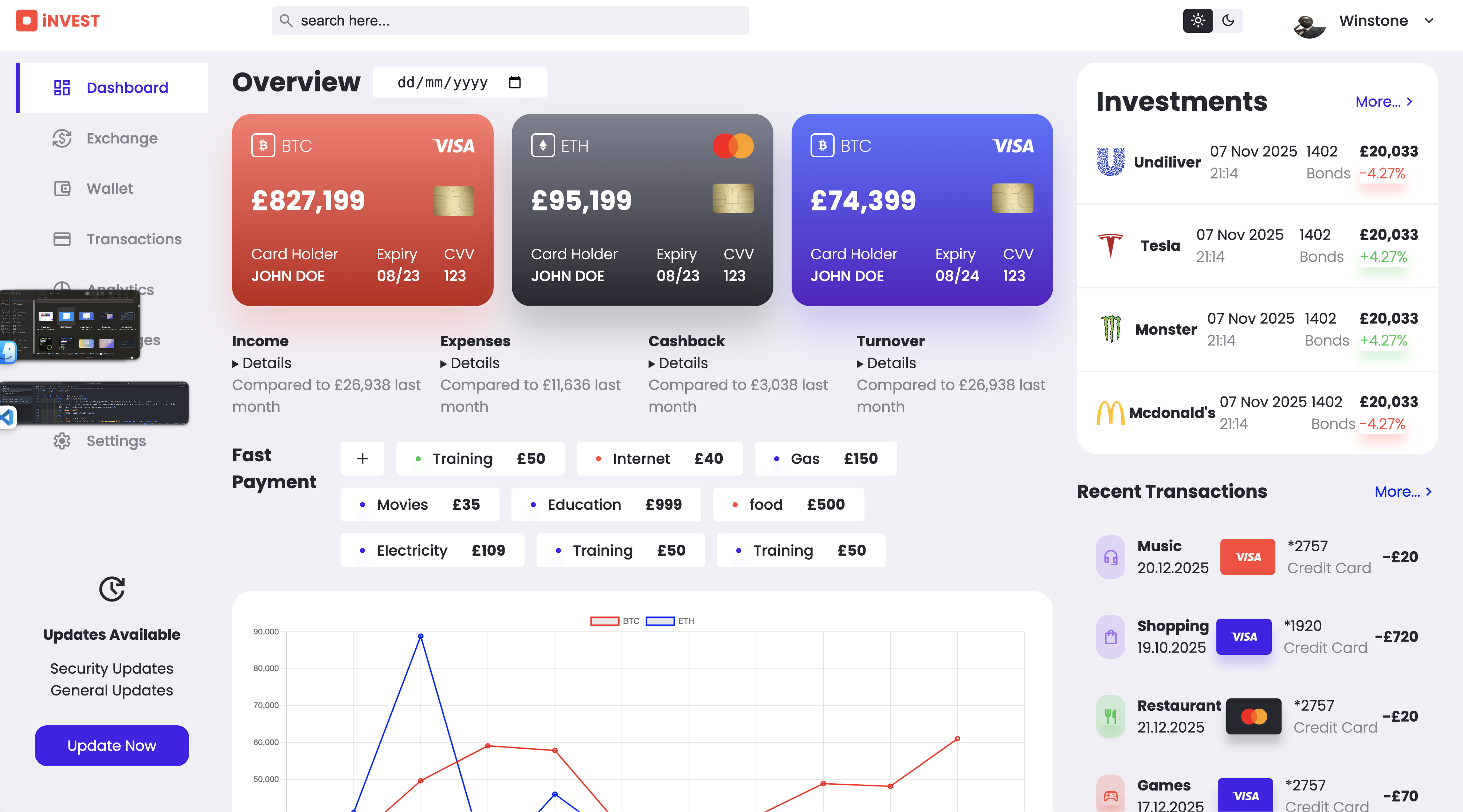Open Transactions in the sidebar
Image resolution: width=1463 pixels, height=812 pixels.
point(112,239)
